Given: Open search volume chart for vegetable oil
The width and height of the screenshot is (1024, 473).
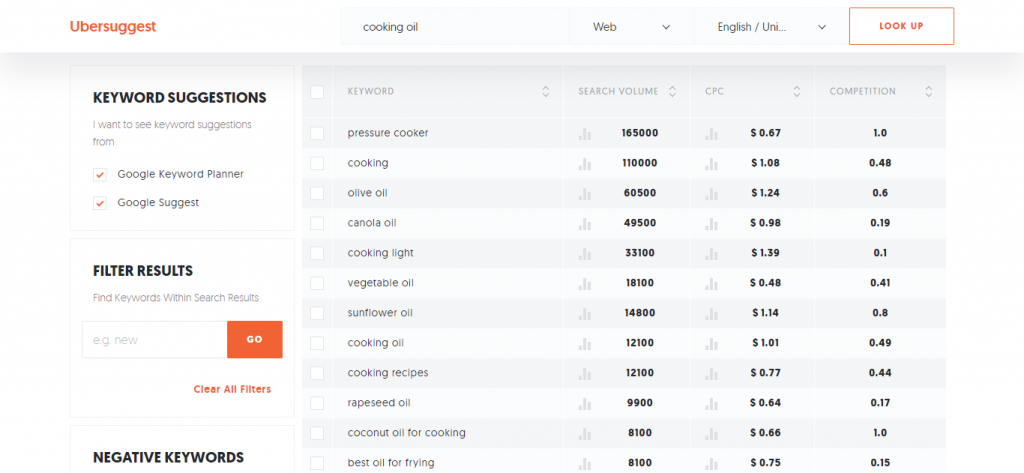Looking at the screenshot, I should click(x=584, y=284).
